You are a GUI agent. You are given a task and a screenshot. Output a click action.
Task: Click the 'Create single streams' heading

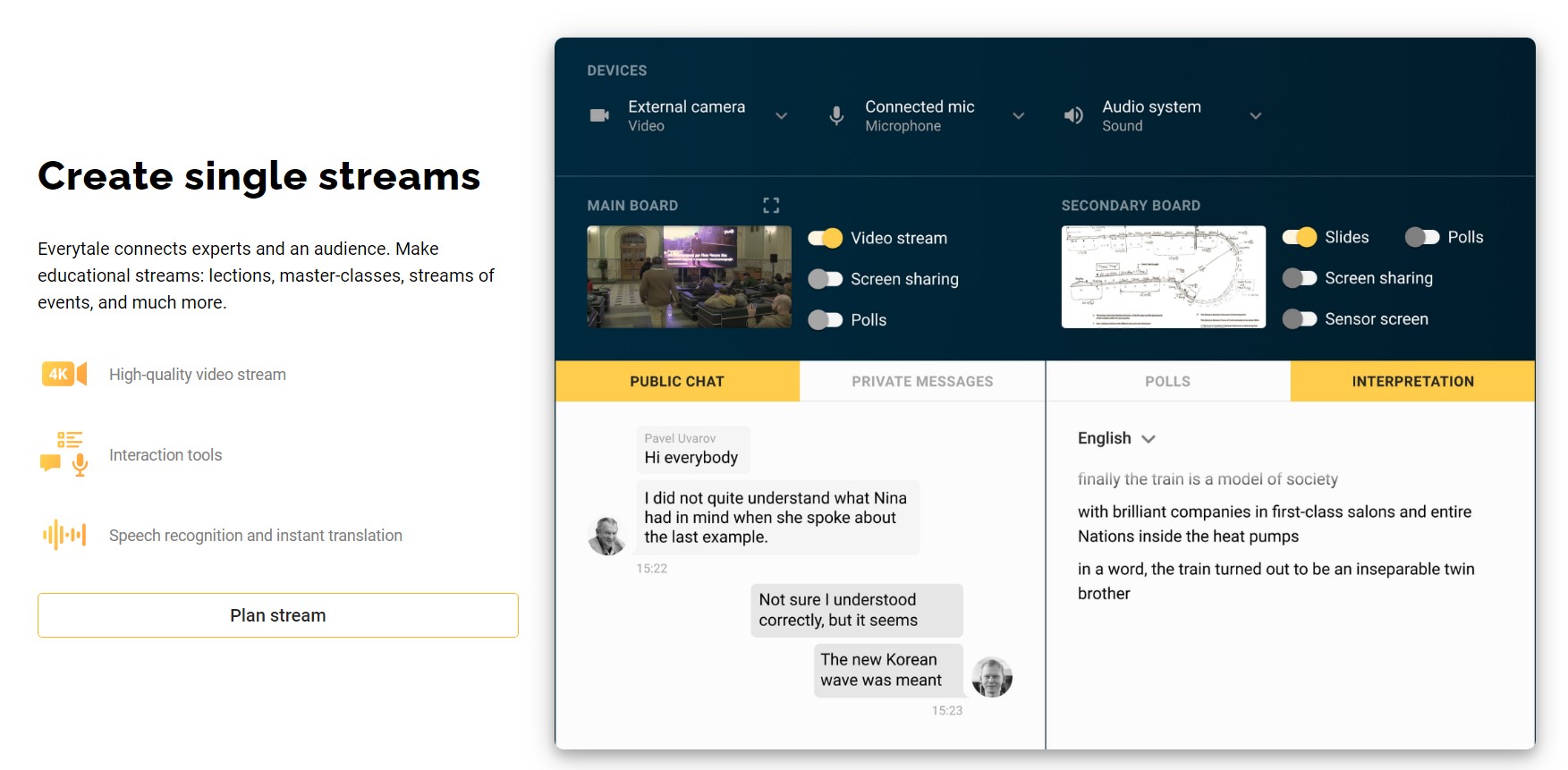click(259, 176)
